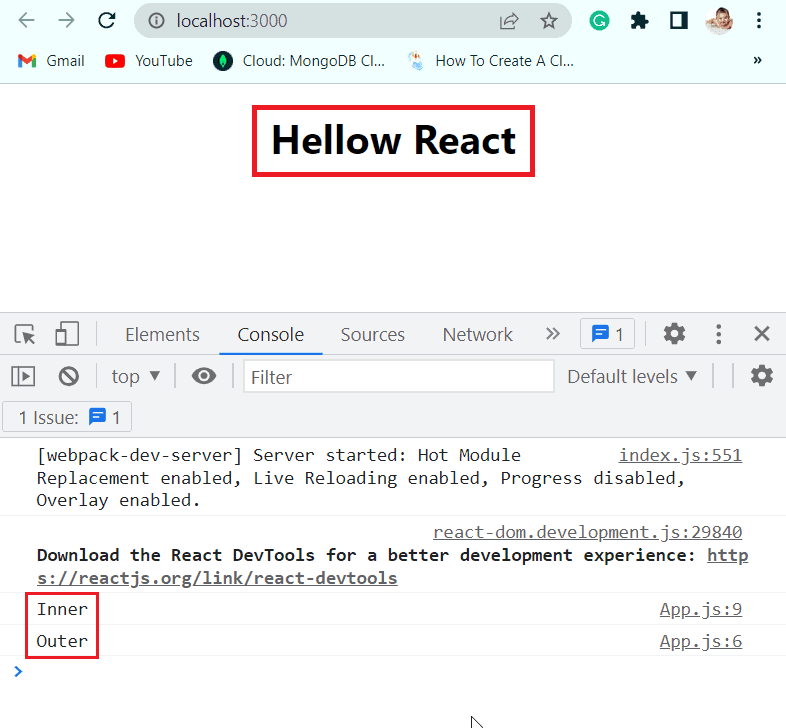Select the Console tab
This screenshot has height=728, width=786.
271,334
